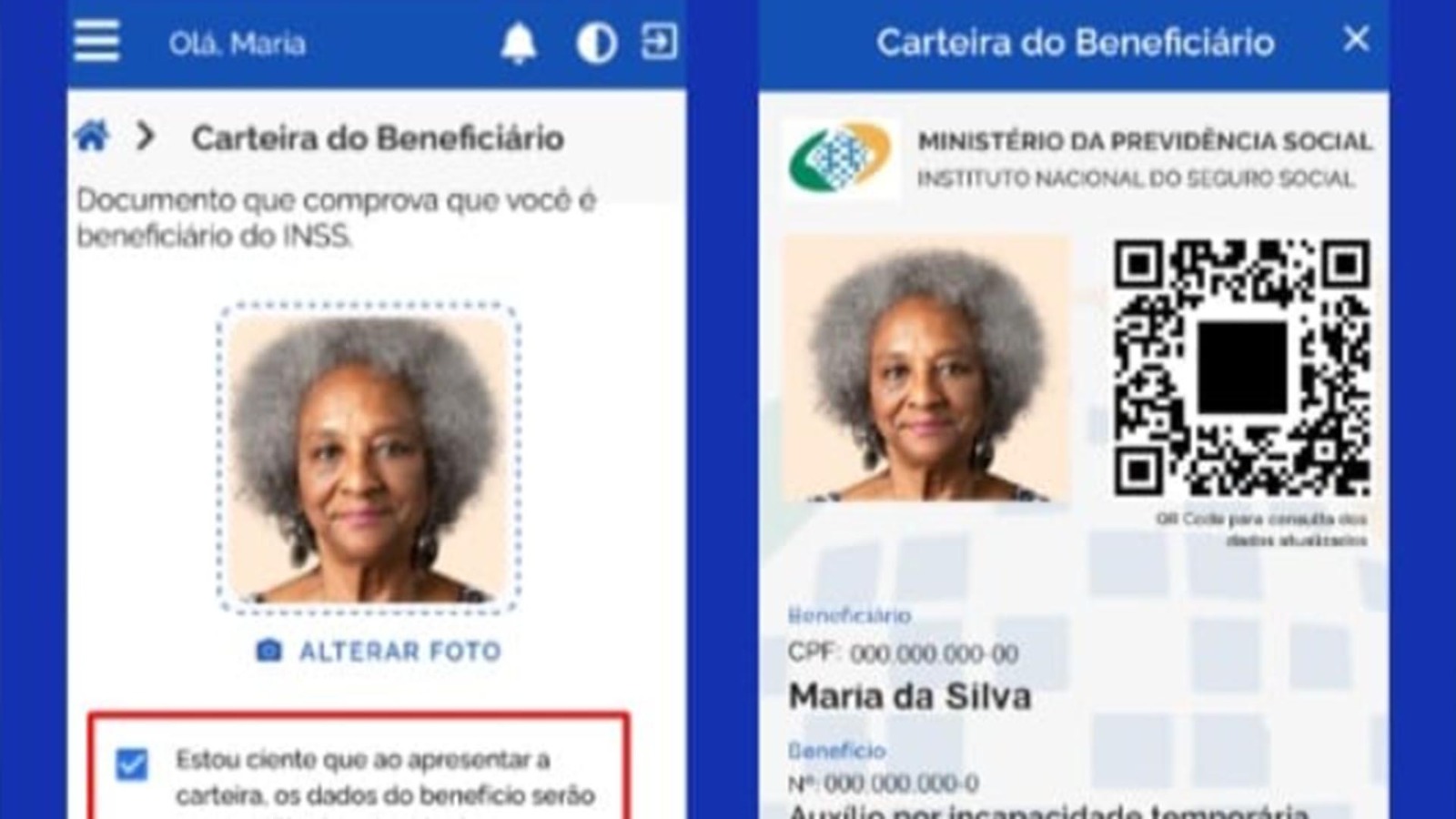The image size is (1456, 819).
Task: Click ALTERAR FOTO link
Action: coord(400,652)
